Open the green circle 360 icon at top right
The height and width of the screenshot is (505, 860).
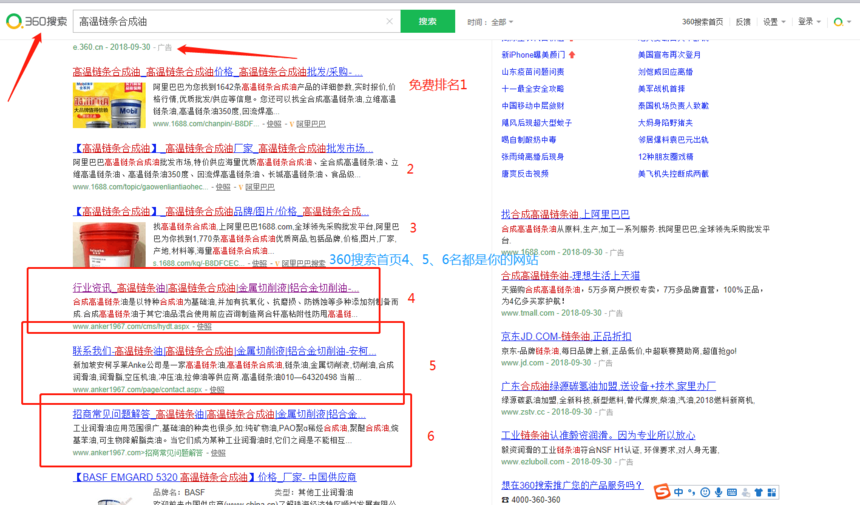point(838,22)
